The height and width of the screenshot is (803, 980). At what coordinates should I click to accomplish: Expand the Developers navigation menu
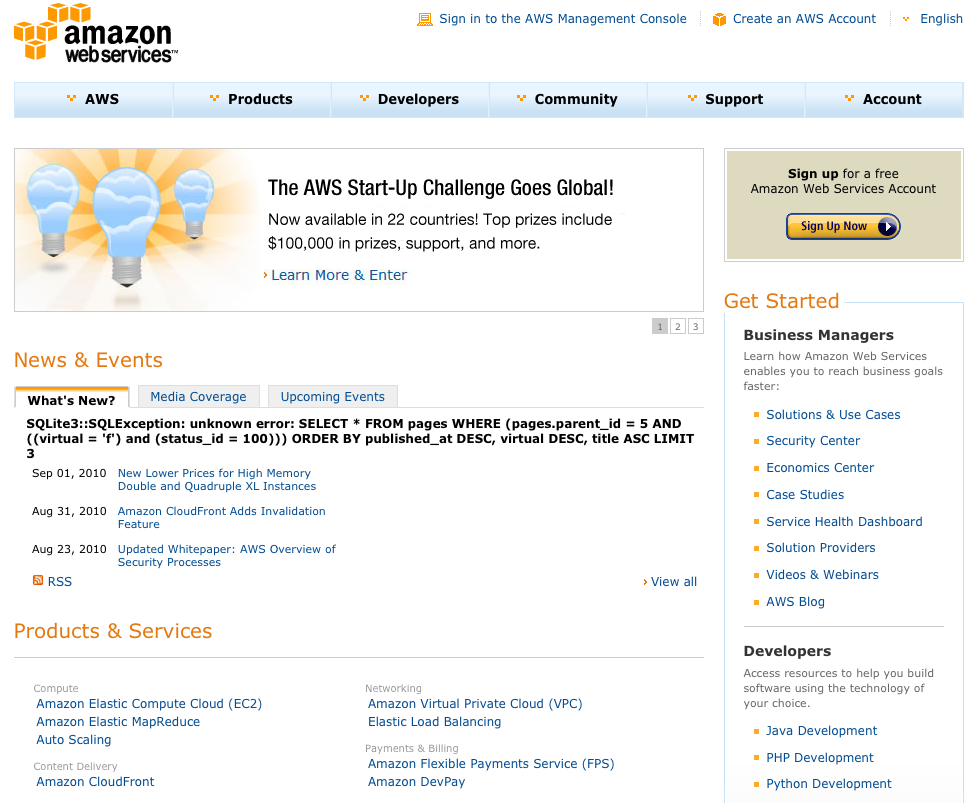pos(410,99)
